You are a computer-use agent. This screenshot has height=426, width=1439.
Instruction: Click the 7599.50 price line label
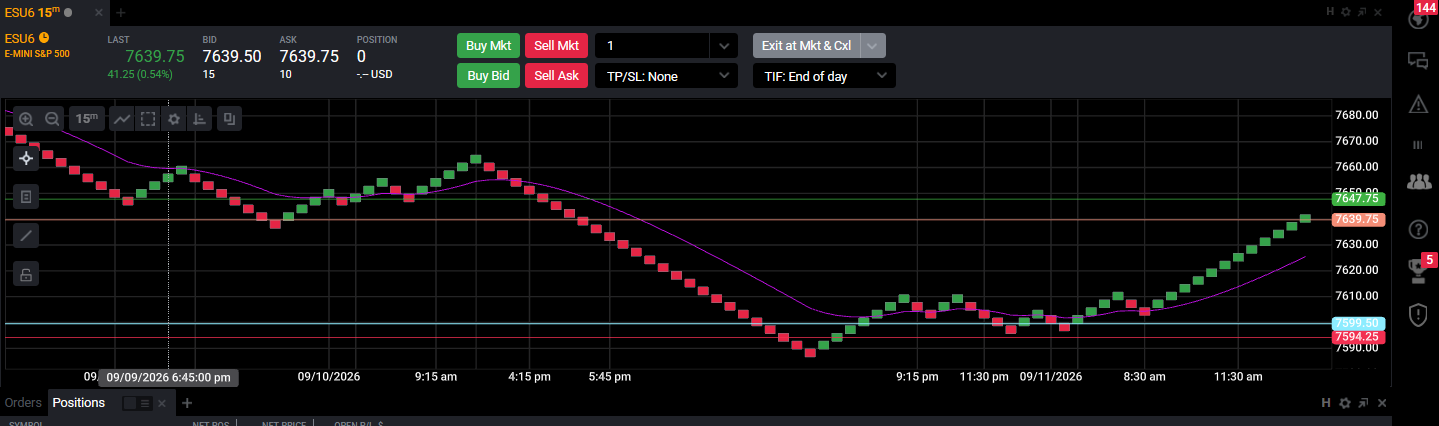pyautogui.click(x=1358, y=324)
